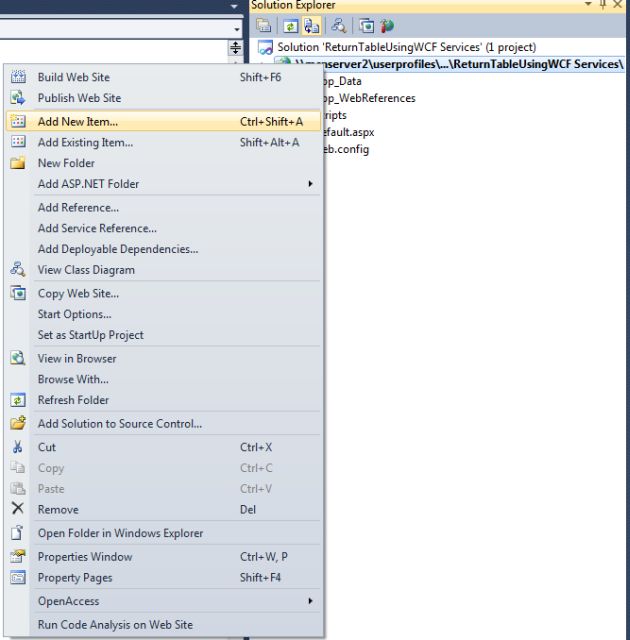Viewport: 630px width, 640px height.
Task: Choose Set as StartUp Project
Action: [164, 336]
